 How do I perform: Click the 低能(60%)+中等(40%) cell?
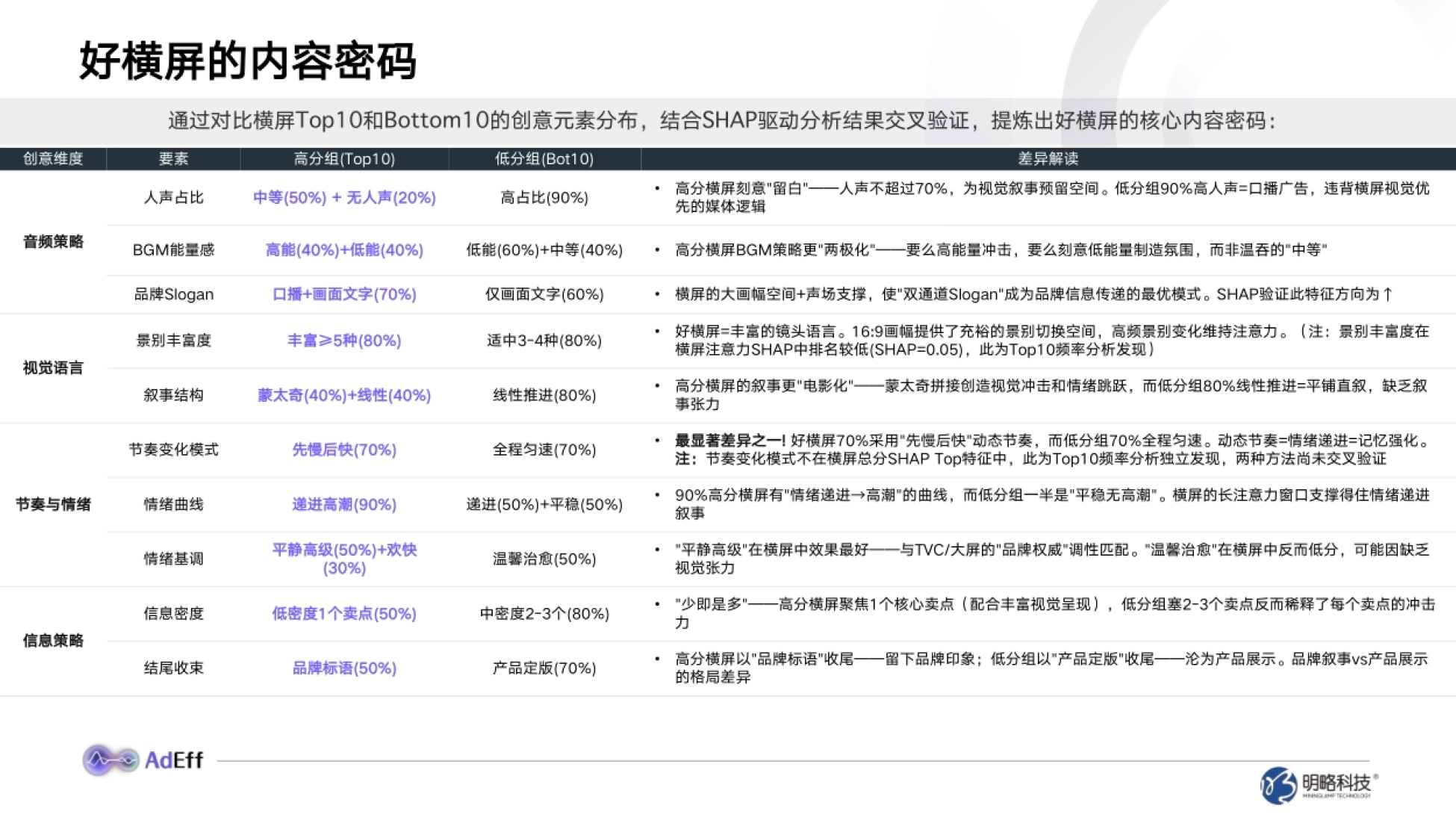coord(544,249)
